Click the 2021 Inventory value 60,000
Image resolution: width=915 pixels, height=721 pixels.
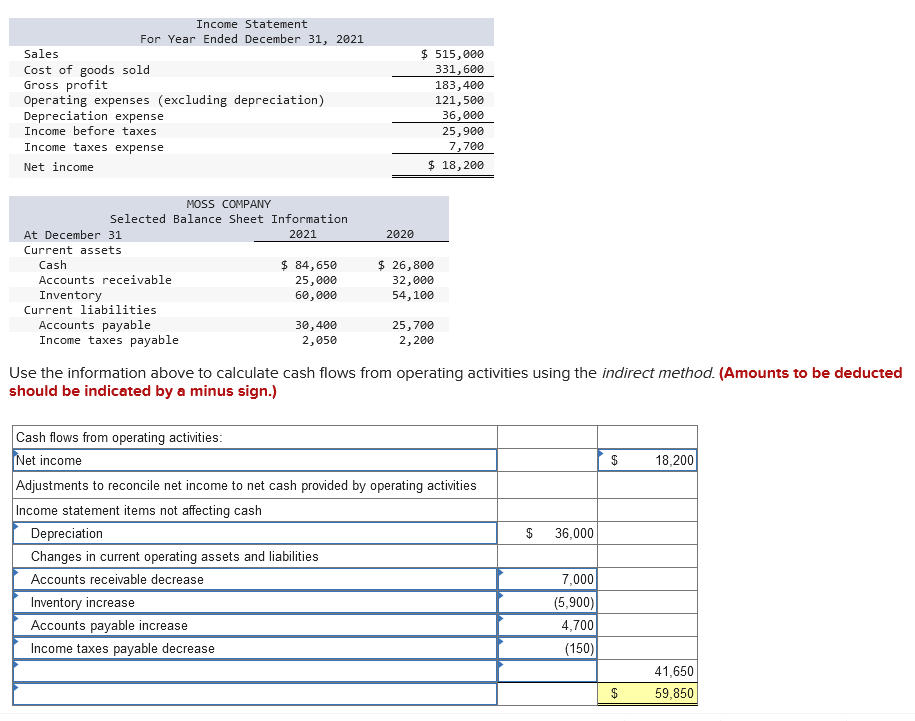316,295
